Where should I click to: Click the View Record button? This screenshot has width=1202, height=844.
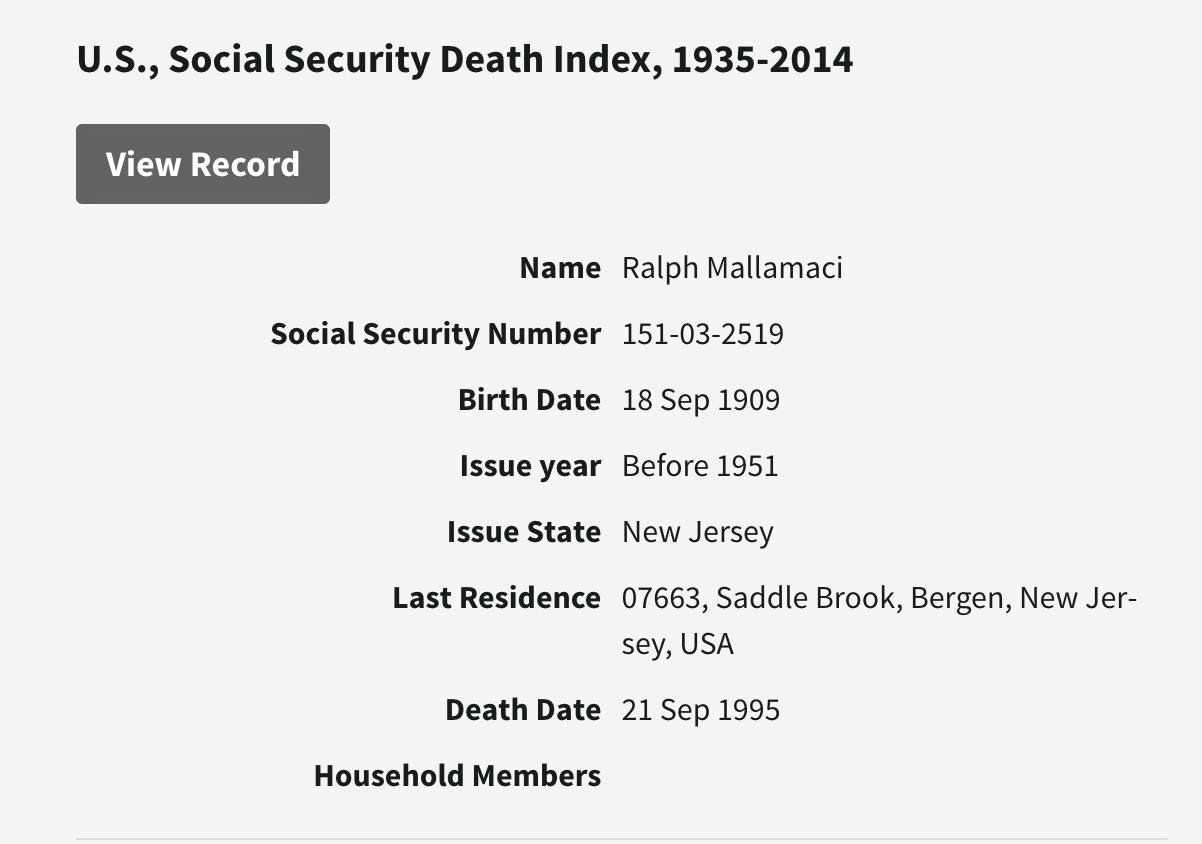coord(203,164)
